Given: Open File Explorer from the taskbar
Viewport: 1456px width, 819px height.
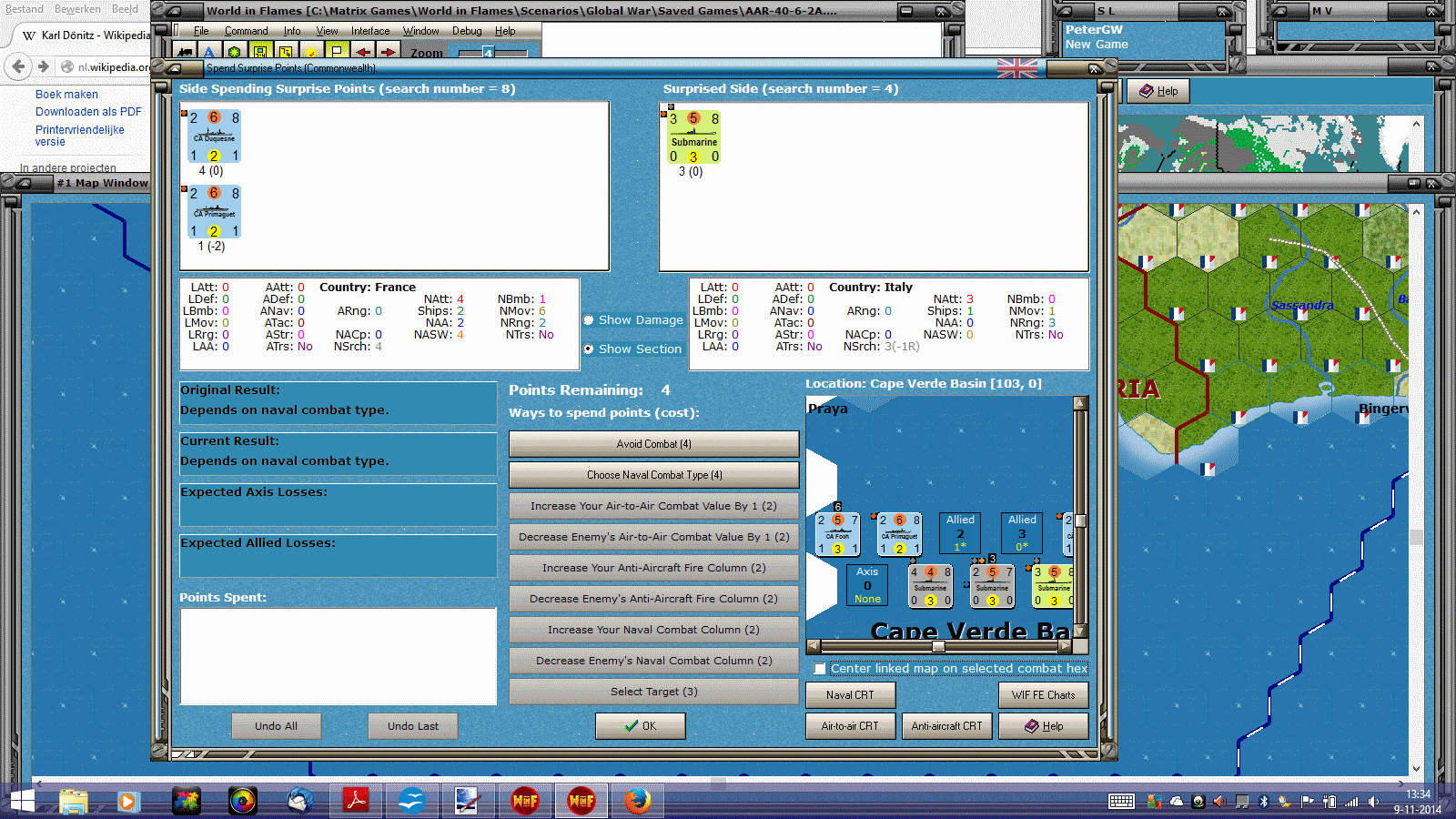Looking at the screenshot, I should pyautogui.click(x=74, y=801).
